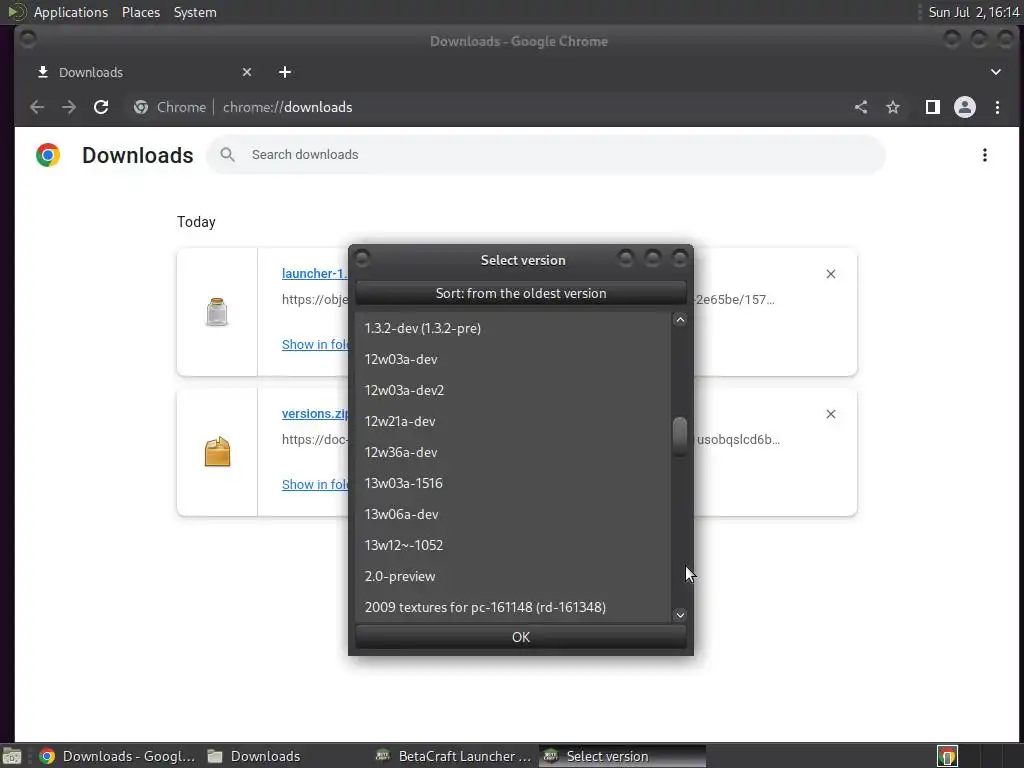The height and width of the screenshot is (768, 1024).
Task: Click show desktop icon in taskbar
Action: [12, 756]
